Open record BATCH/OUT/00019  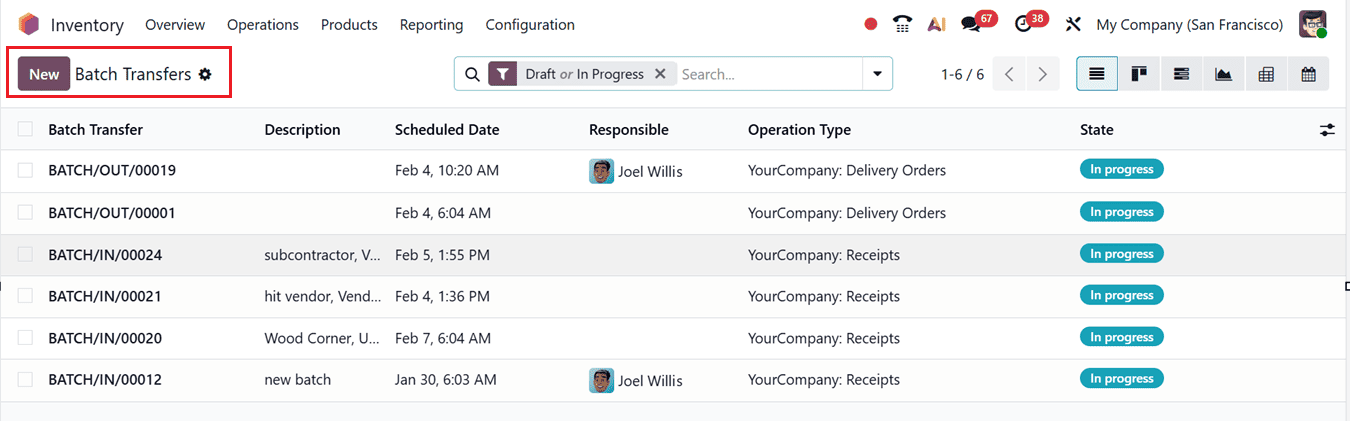(x=112, y=171)
